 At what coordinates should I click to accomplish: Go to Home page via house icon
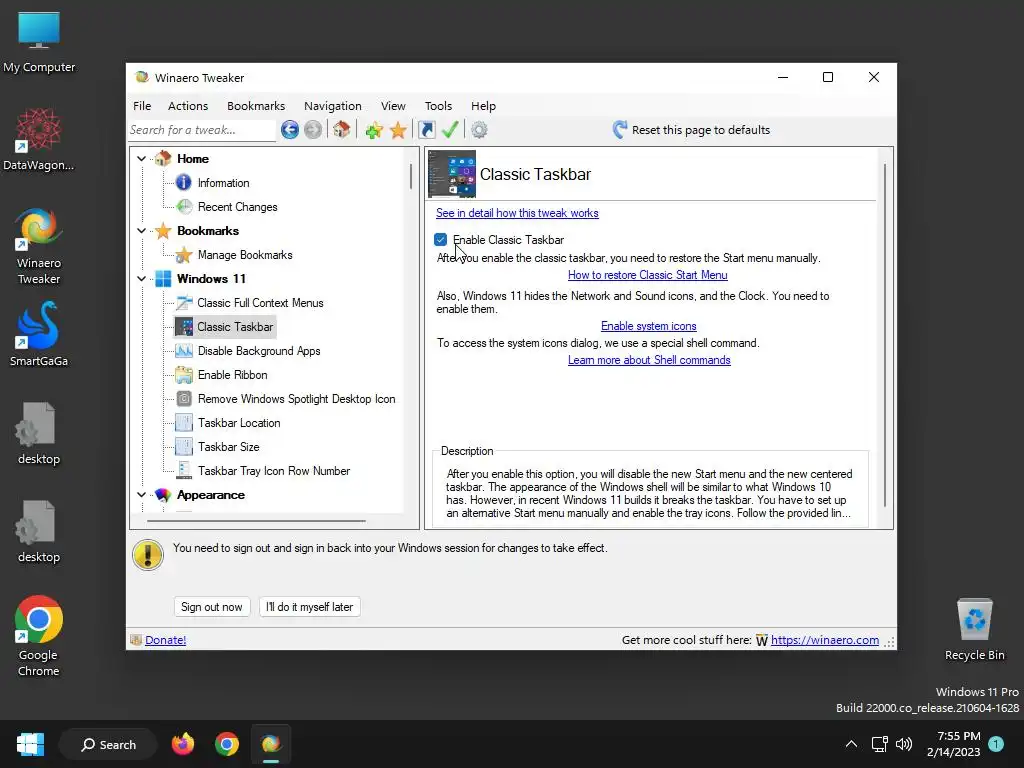(342, 129)
